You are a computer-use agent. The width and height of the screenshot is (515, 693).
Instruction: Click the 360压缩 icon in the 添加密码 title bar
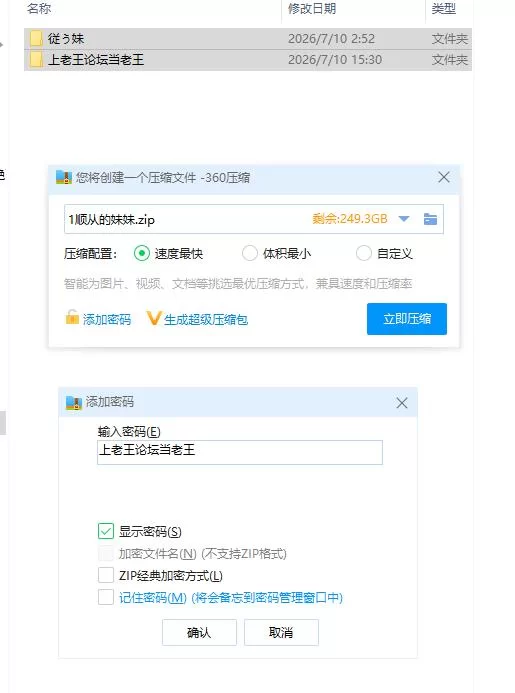click(x=73, y=402)
